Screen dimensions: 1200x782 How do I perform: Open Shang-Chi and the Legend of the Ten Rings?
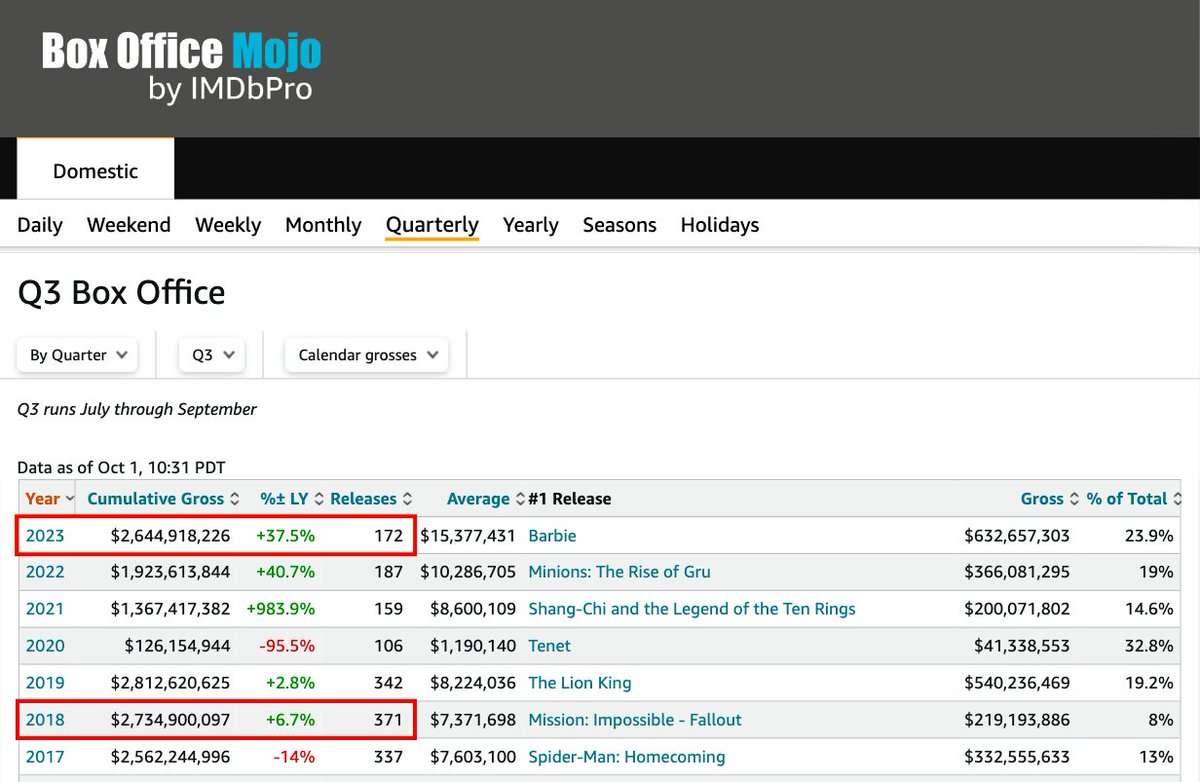[692, 609]
